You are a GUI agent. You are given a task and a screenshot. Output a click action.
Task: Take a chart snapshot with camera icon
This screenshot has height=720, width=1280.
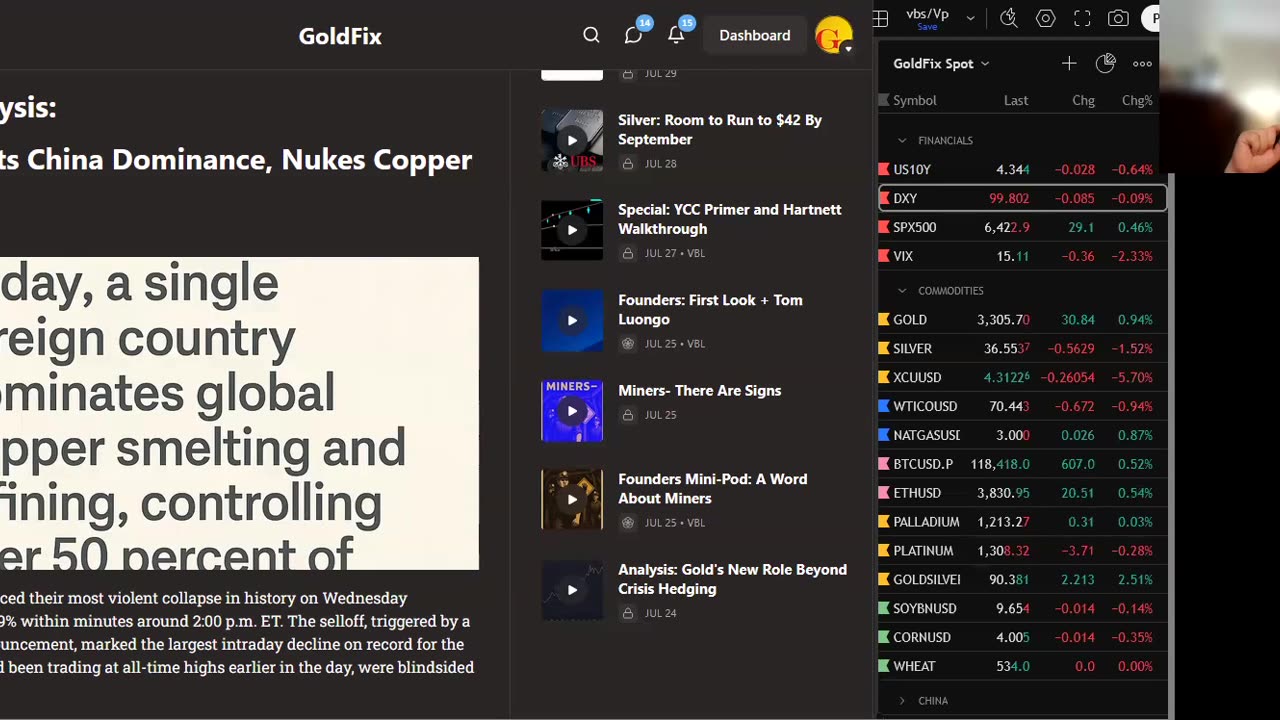pos(1119,18)
